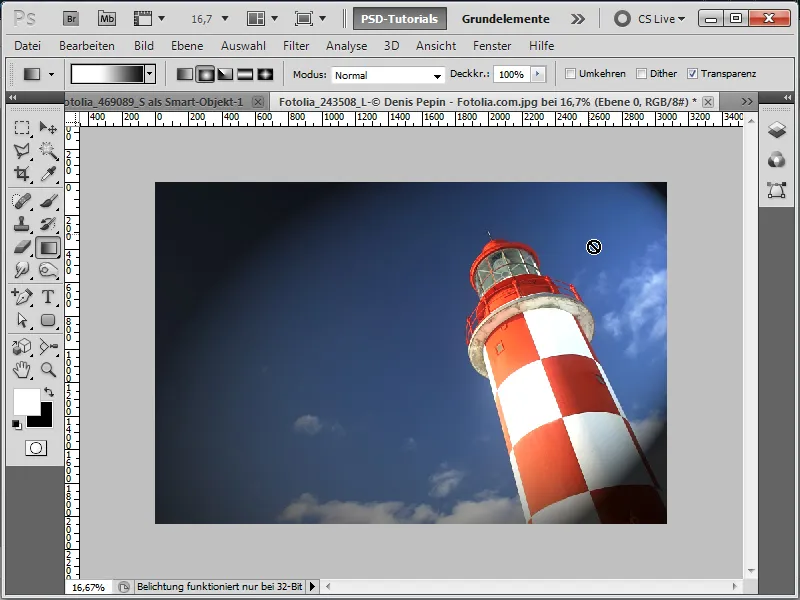This screenshot has width=800, height=600.
Task: Choose linear gradient style
Action: point(185,74)
